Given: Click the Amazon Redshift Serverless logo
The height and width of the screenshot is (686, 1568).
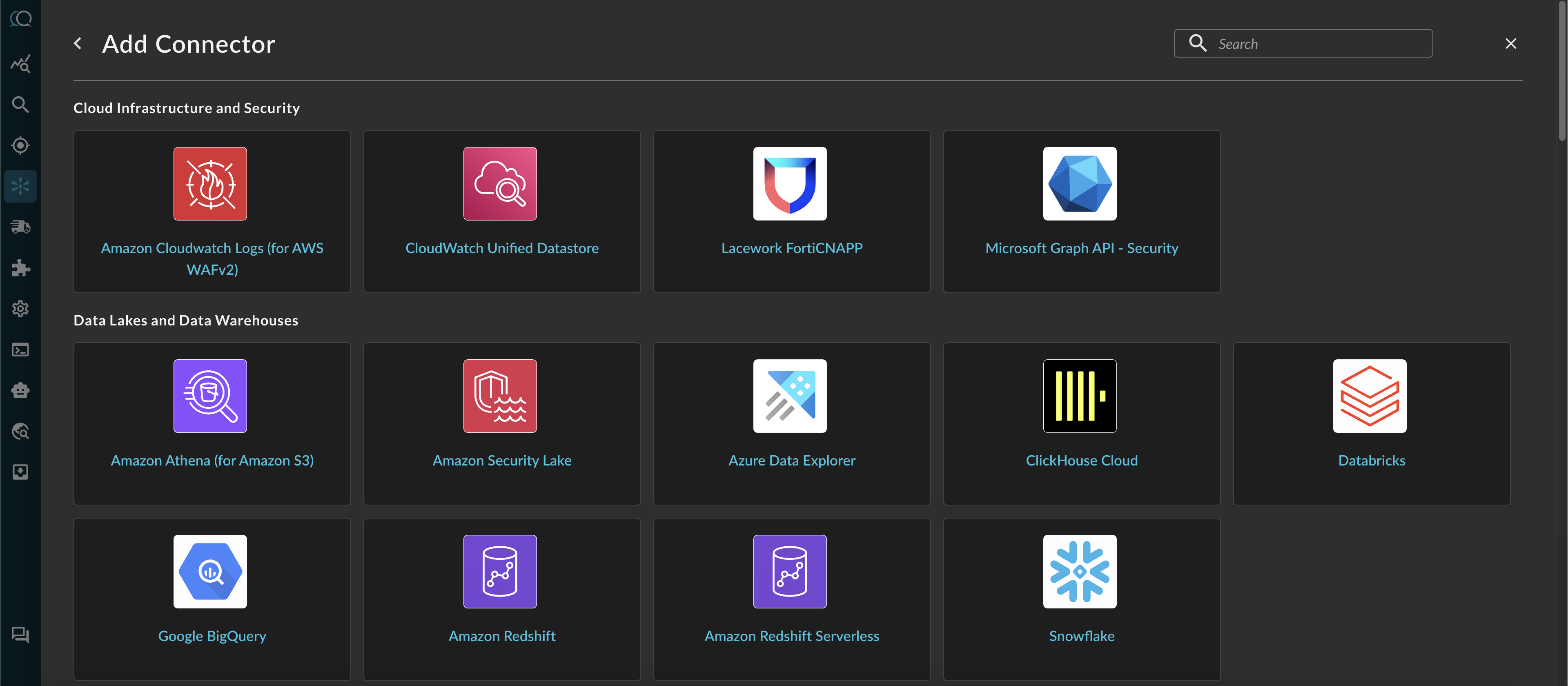Looking at the screenshot, I should [789, 572].
